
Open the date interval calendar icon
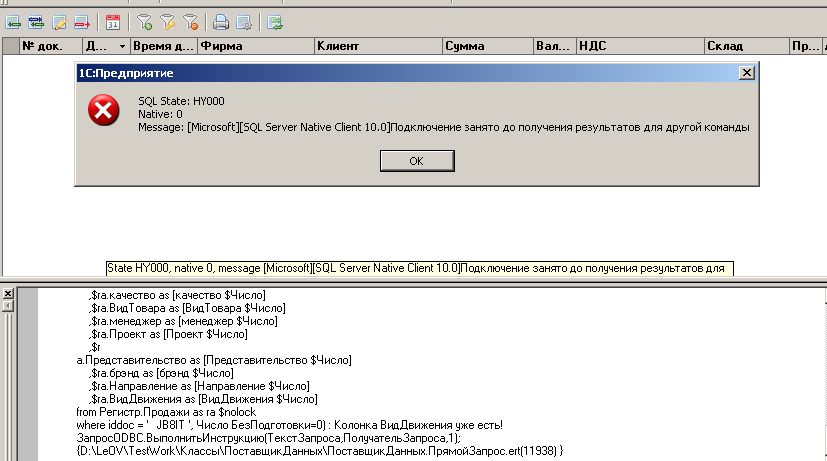click(x=113, y=21)
